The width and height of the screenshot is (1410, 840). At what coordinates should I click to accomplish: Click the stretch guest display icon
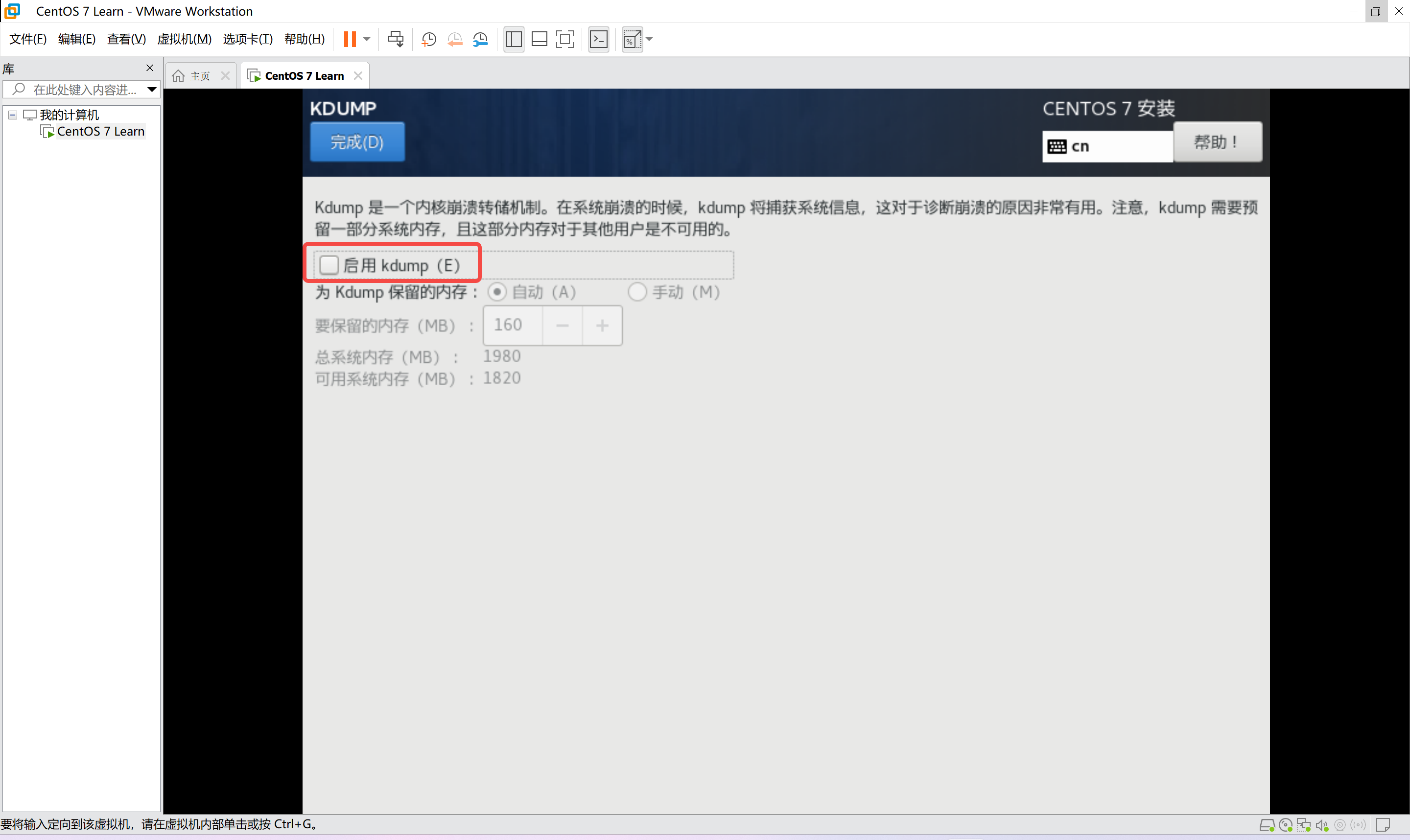click(632, 39)
